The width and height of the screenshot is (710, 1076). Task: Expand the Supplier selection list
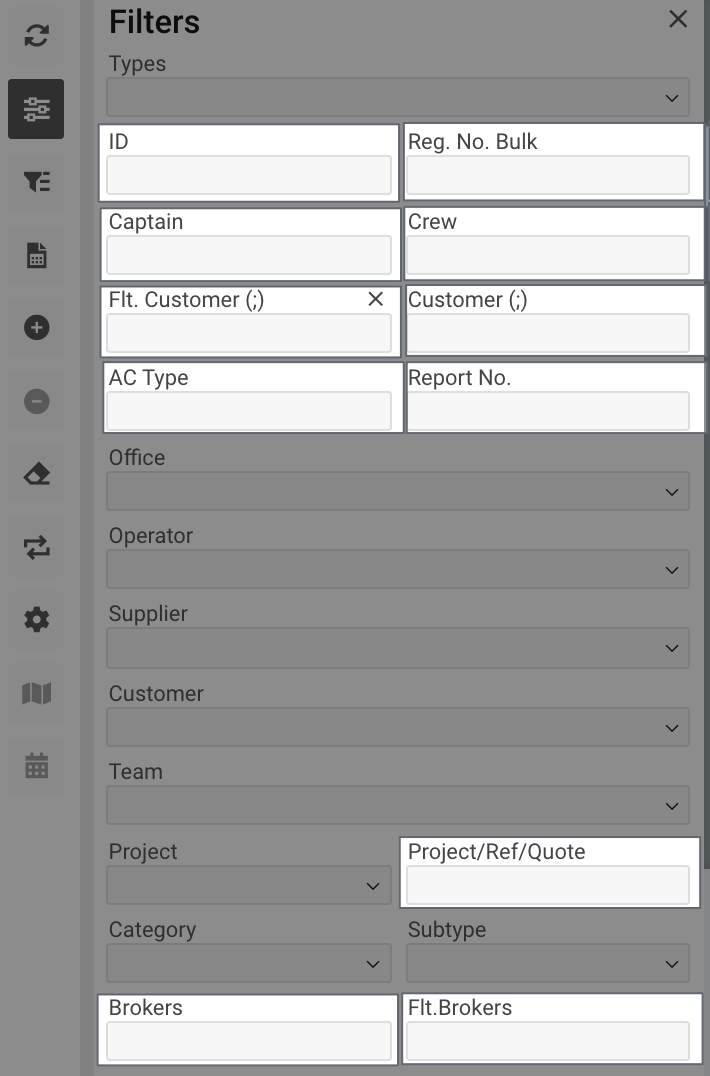397,647
